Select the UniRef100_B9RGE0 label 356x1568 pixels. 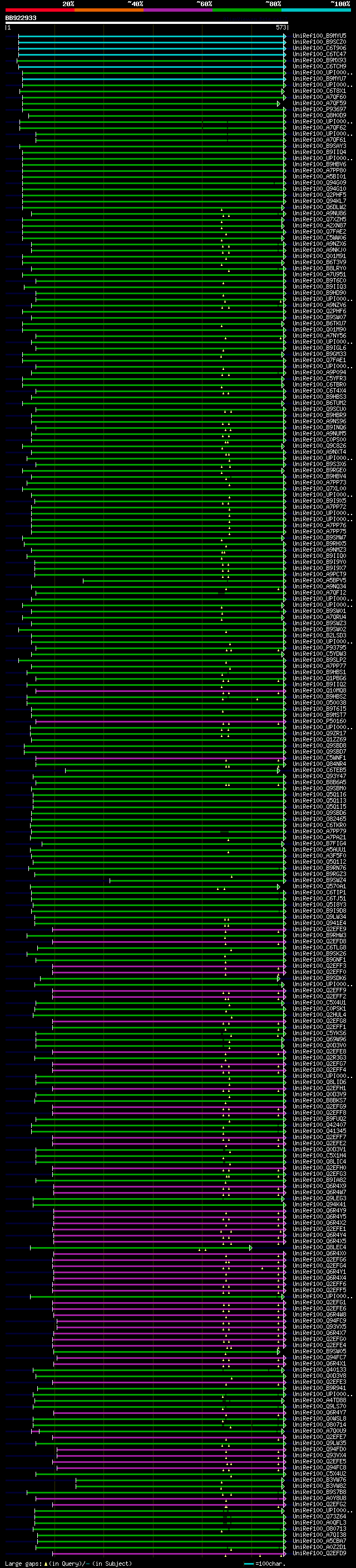(319, 471)
